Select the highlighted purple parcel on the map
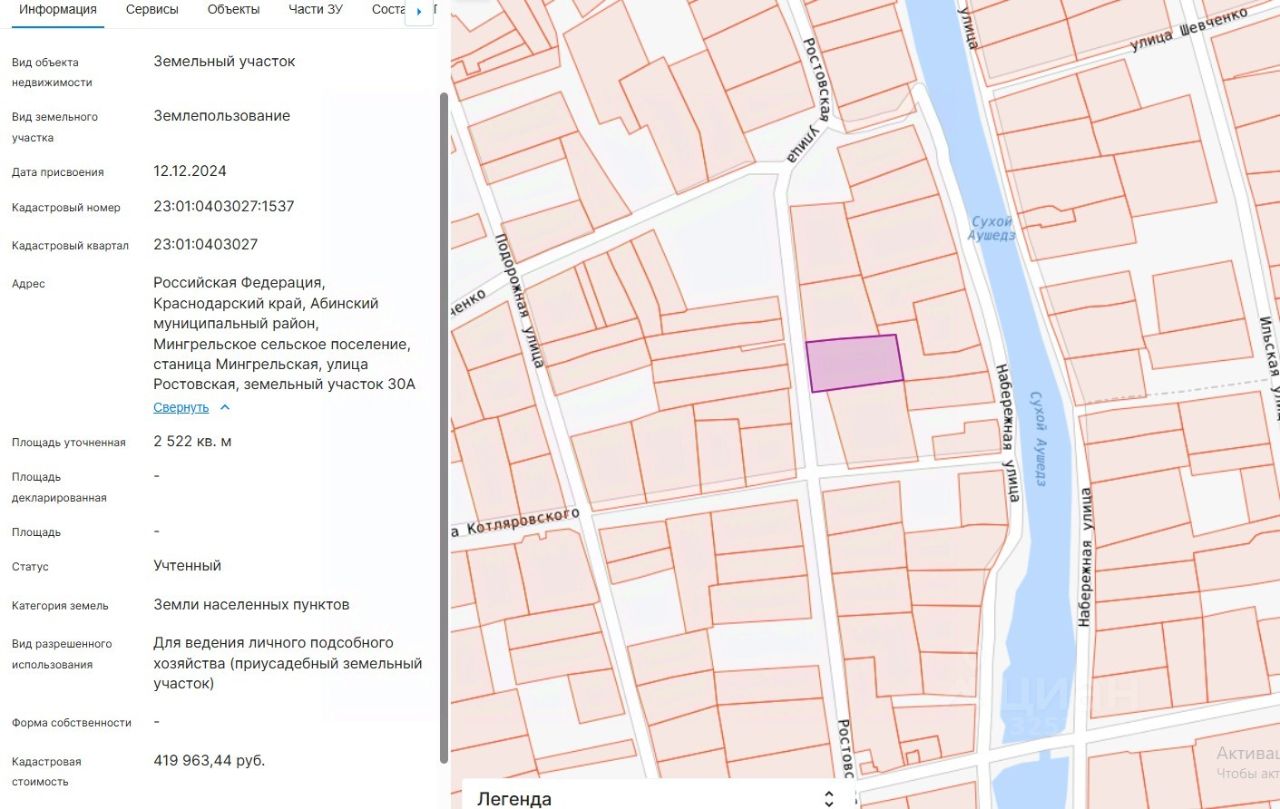This screenshot has height=809, width=1280. click(855, 362)
